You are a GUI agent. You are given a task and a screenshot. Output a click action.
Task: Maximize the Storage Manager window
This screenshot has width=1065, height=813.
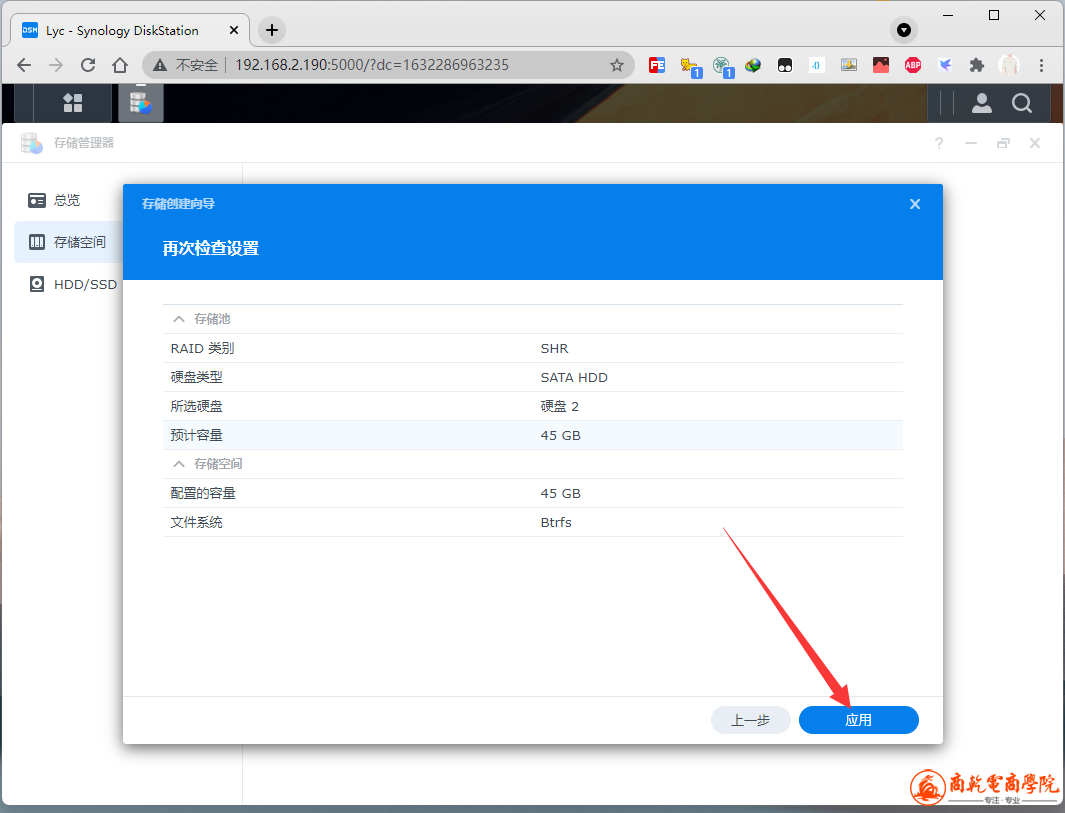1003,143
